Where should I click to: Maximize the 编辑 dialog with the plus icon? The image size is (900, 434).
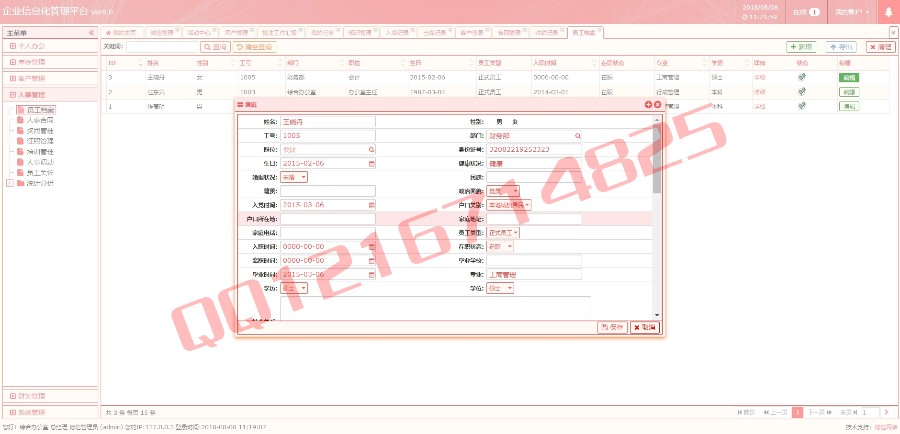649,104
